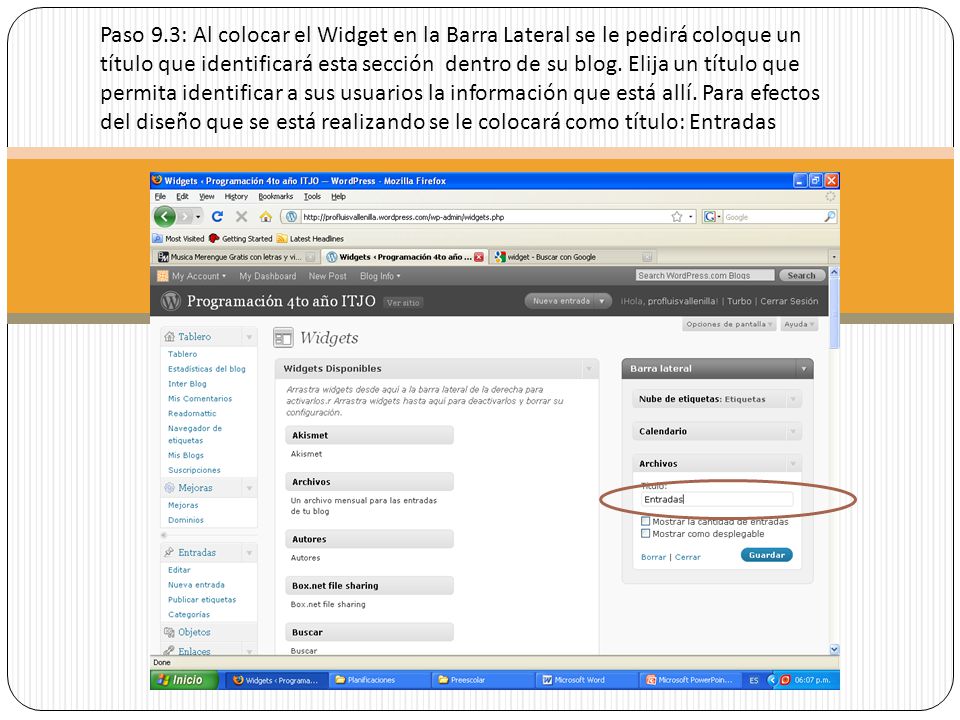Image resolution: width=960 pixels, height=720 pixels.
Task: Click the Entradas pin icon
Action: 169,552
